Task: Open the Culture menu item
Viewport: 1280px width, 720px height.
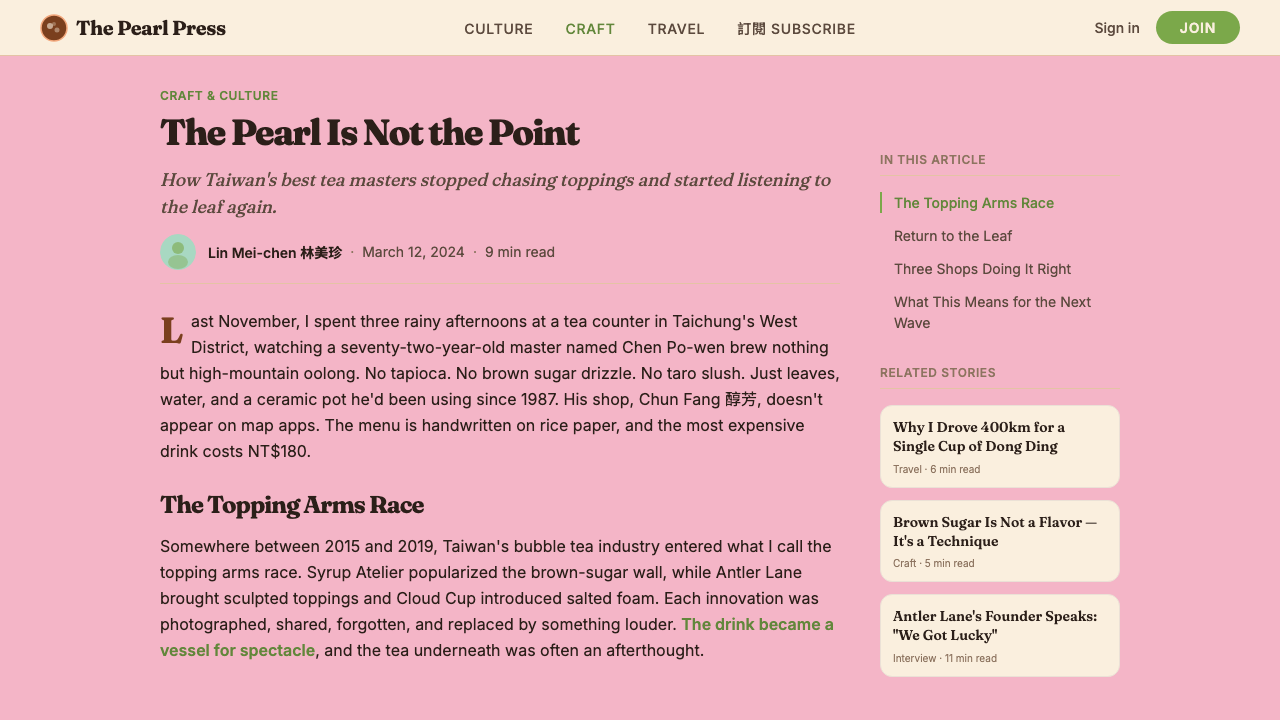Action: (498, 29)
